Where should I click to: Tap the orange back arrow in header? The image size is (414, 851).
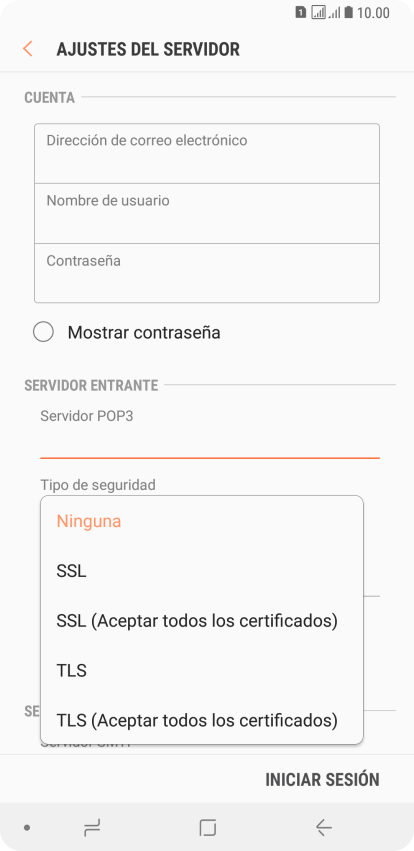coord(28,49)
